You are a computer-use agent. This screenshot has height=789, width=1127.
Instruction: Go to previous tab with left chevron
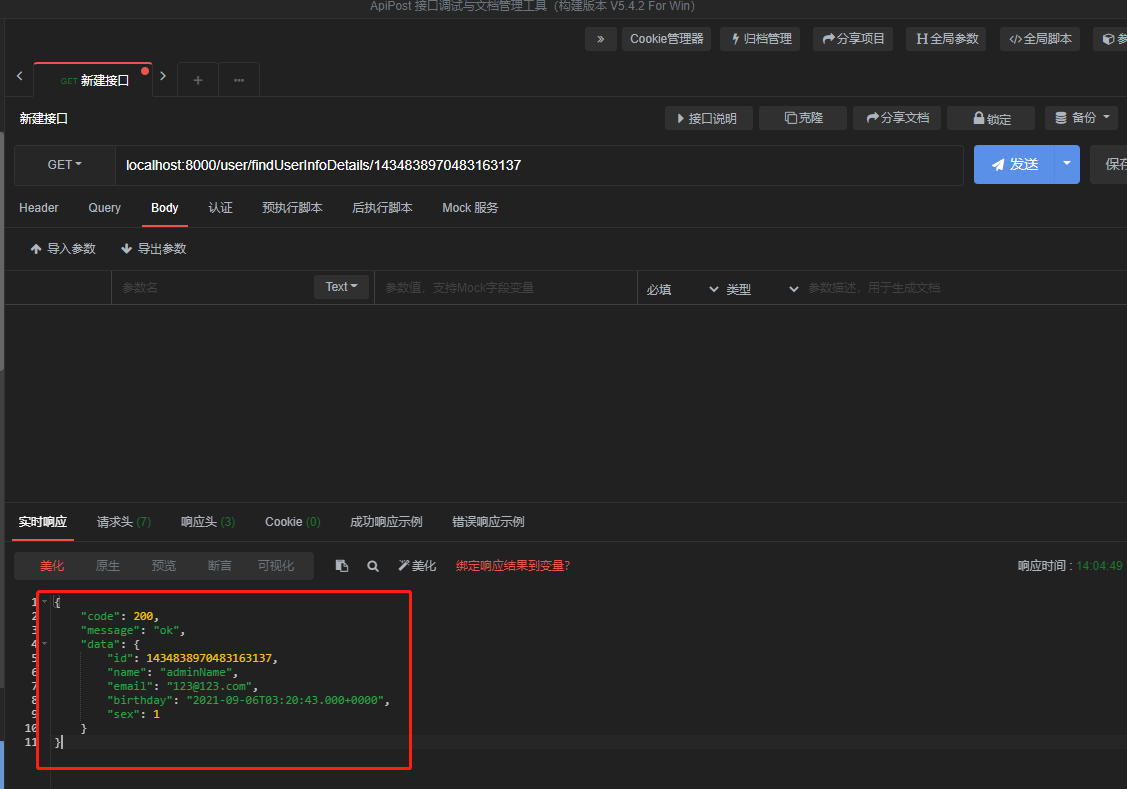coord(19,75)
